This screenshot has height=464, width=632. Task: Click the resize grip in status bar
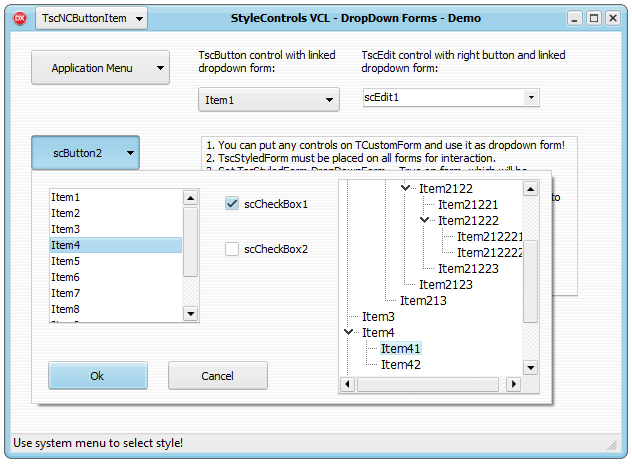click(612, 445)
